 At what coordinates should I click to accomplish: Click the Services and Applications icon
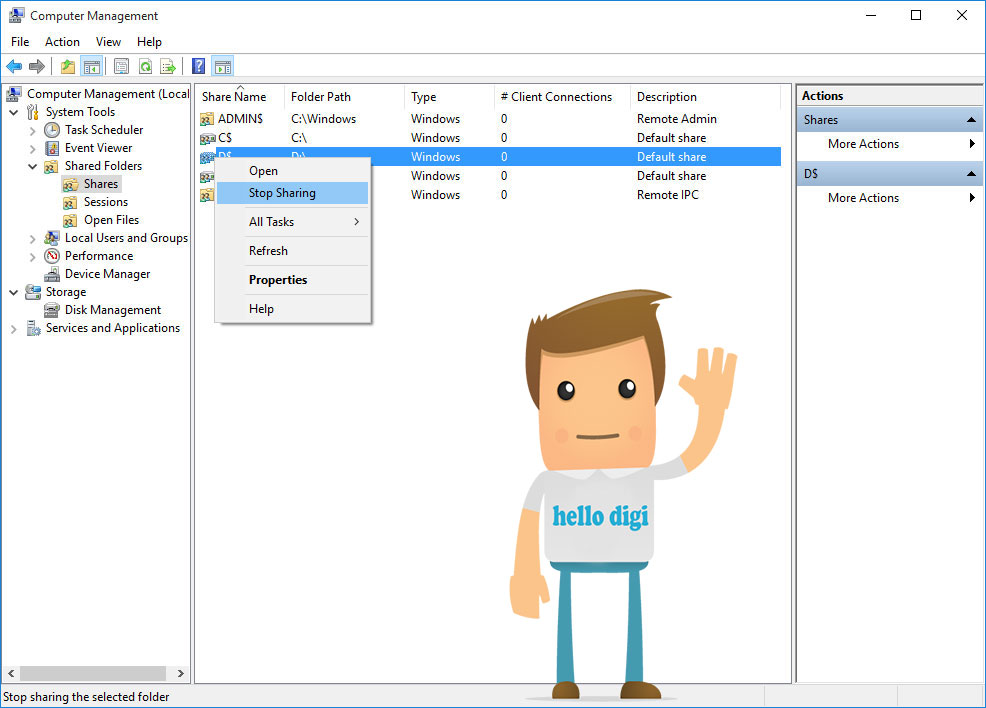pos(33,328)
